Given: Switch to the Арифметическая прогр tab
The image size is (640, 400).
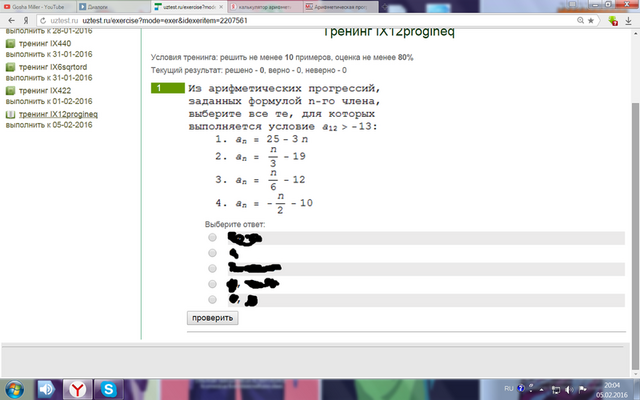Looking at the screenshot, I should click(340, 7).
